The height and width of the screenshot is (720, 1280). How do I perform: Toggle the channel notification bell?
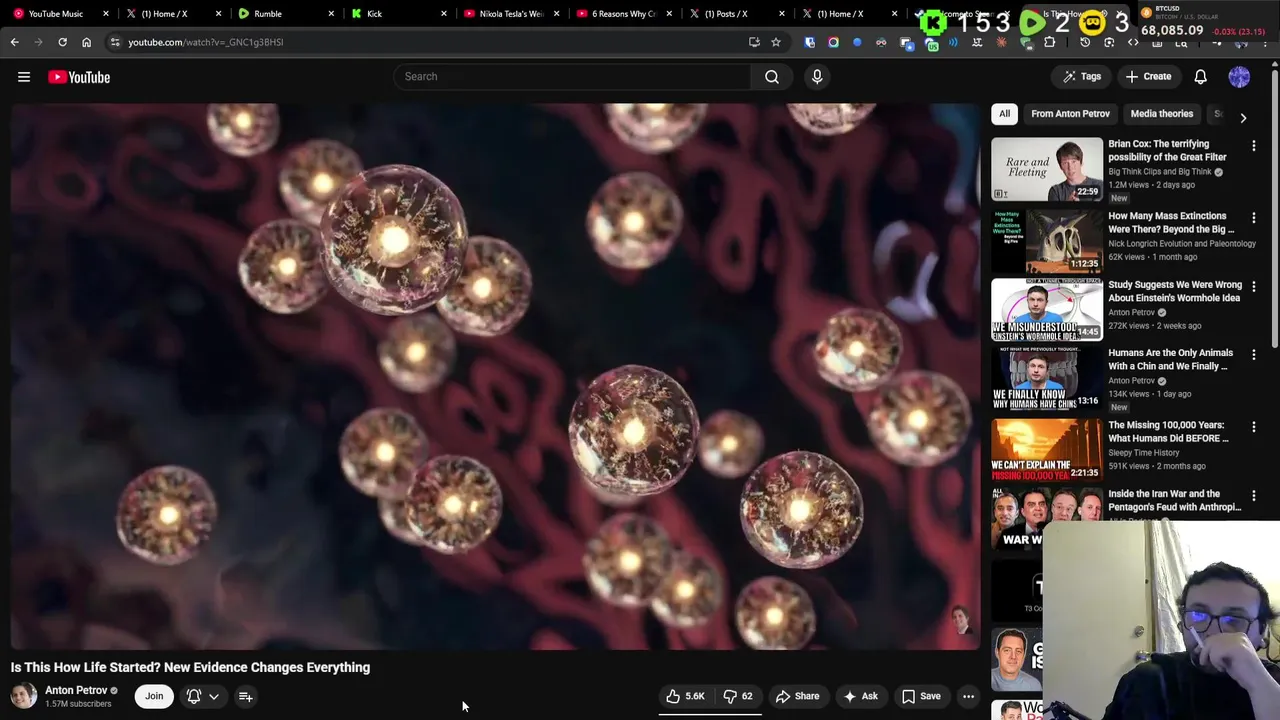click(x=194, y=696)
